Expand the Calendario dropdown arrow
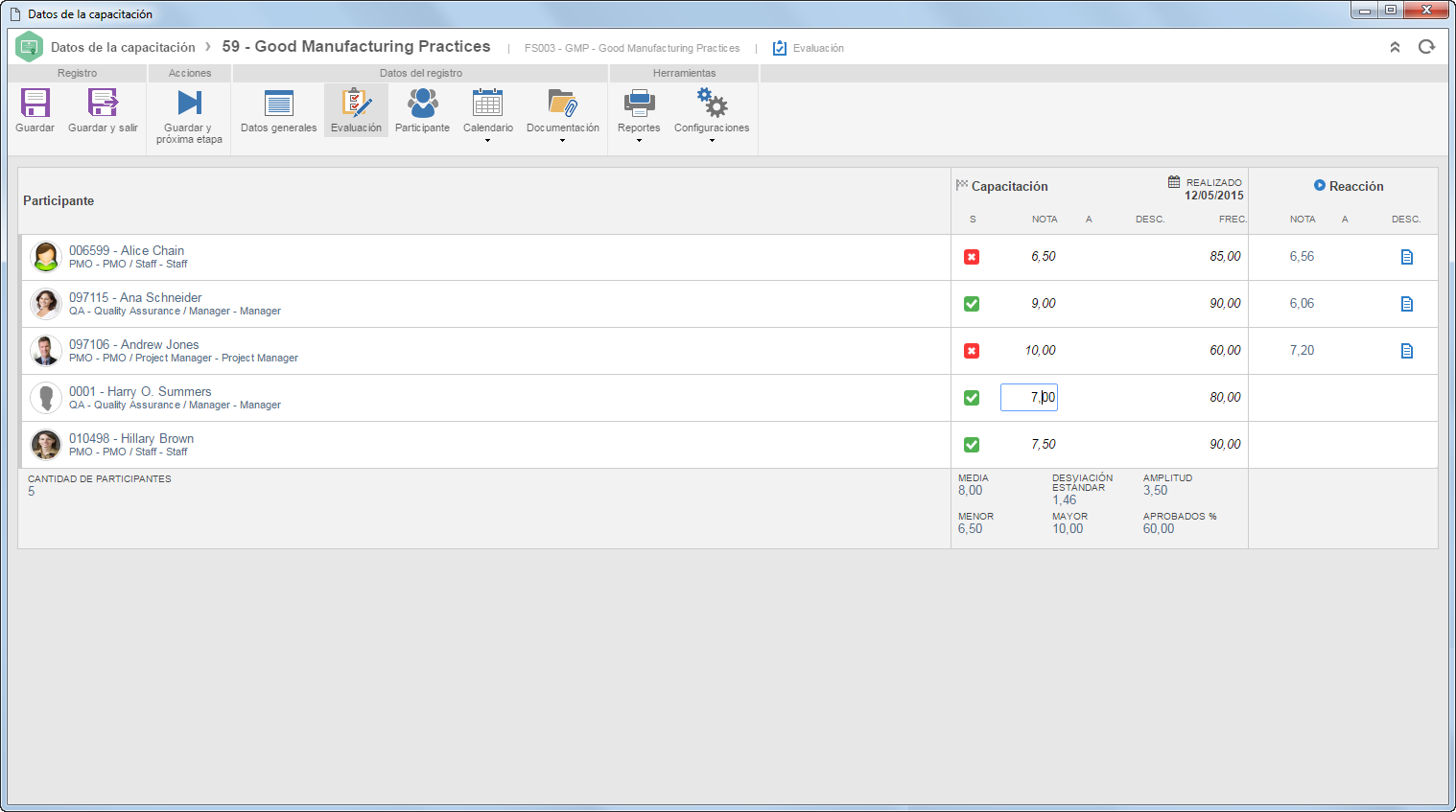The height and width of the screenshot is (812, 1456). point(488,141)
